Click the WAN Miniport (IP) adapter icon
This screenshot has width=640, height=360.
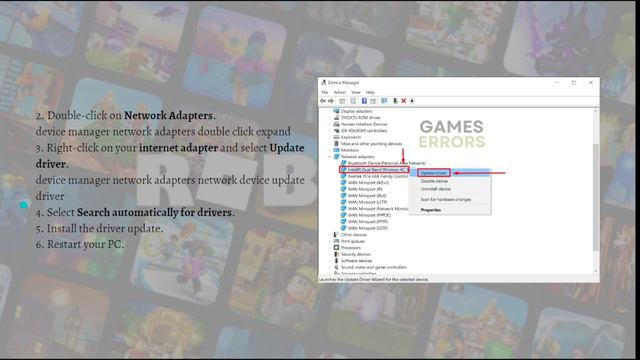click(x=343, y=189)
